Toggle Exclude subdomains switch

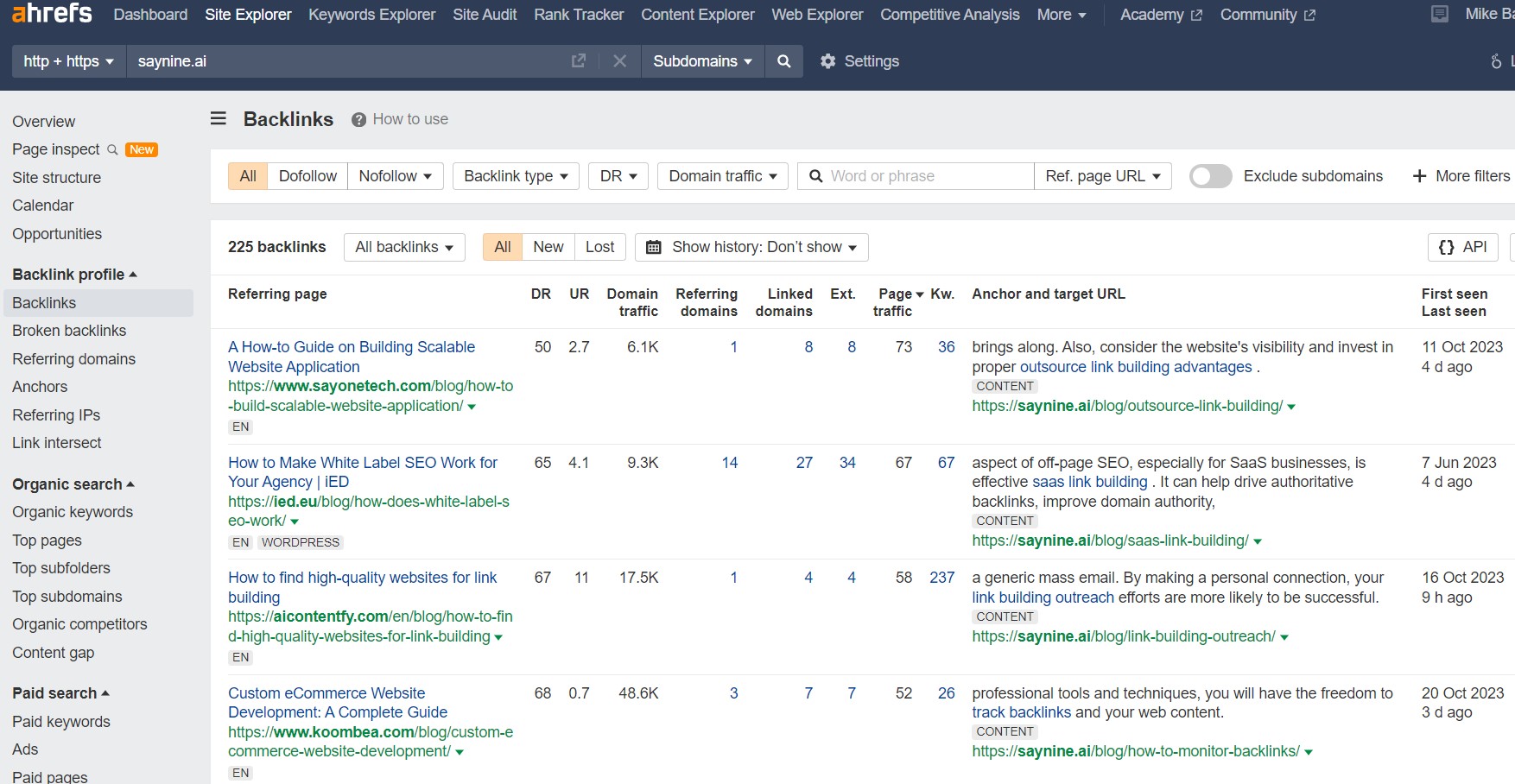point(1210,176)
